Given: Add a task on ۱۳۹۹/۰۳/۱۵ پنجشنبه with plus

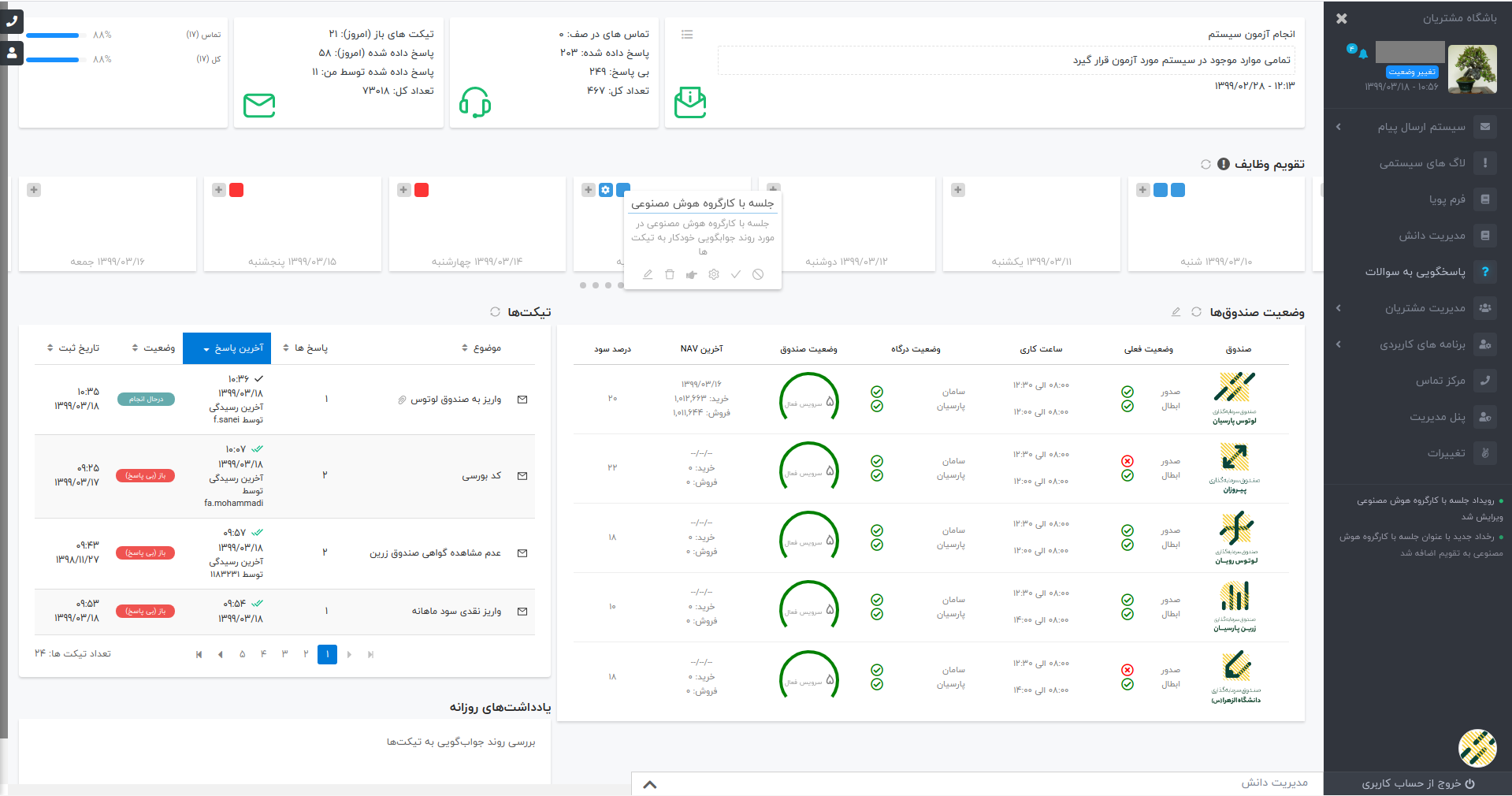Looking at the screenshot, I should (x=219, y=190).
